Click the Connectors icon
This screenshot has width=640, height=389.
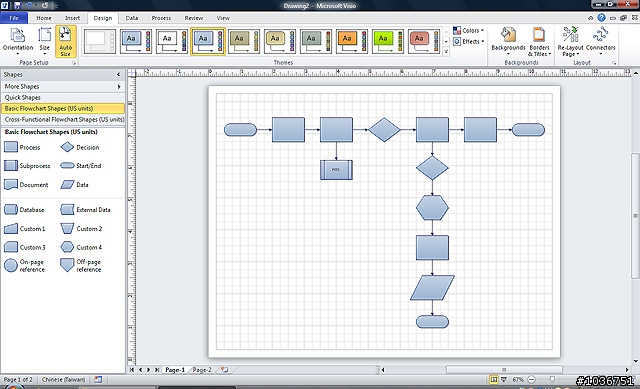(x=600, y=35)
